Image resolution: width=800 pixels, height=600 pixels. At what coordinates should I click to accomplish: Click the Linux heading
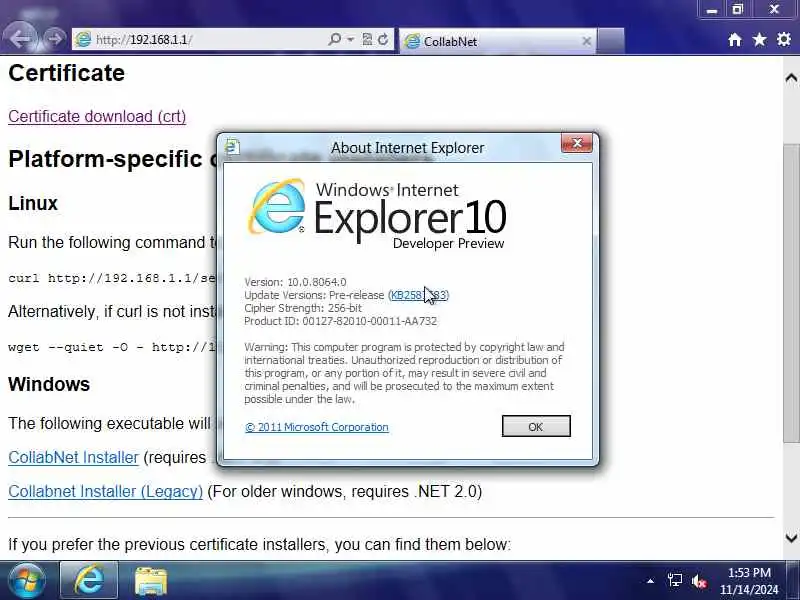[x=33, y=204]
